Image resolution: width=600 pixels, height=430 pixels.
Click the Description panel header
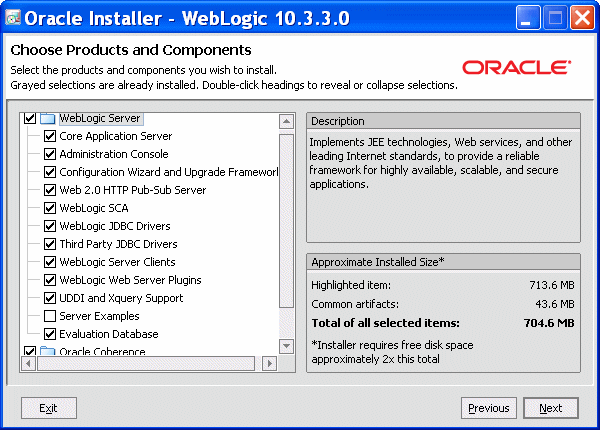pos(443,121)
